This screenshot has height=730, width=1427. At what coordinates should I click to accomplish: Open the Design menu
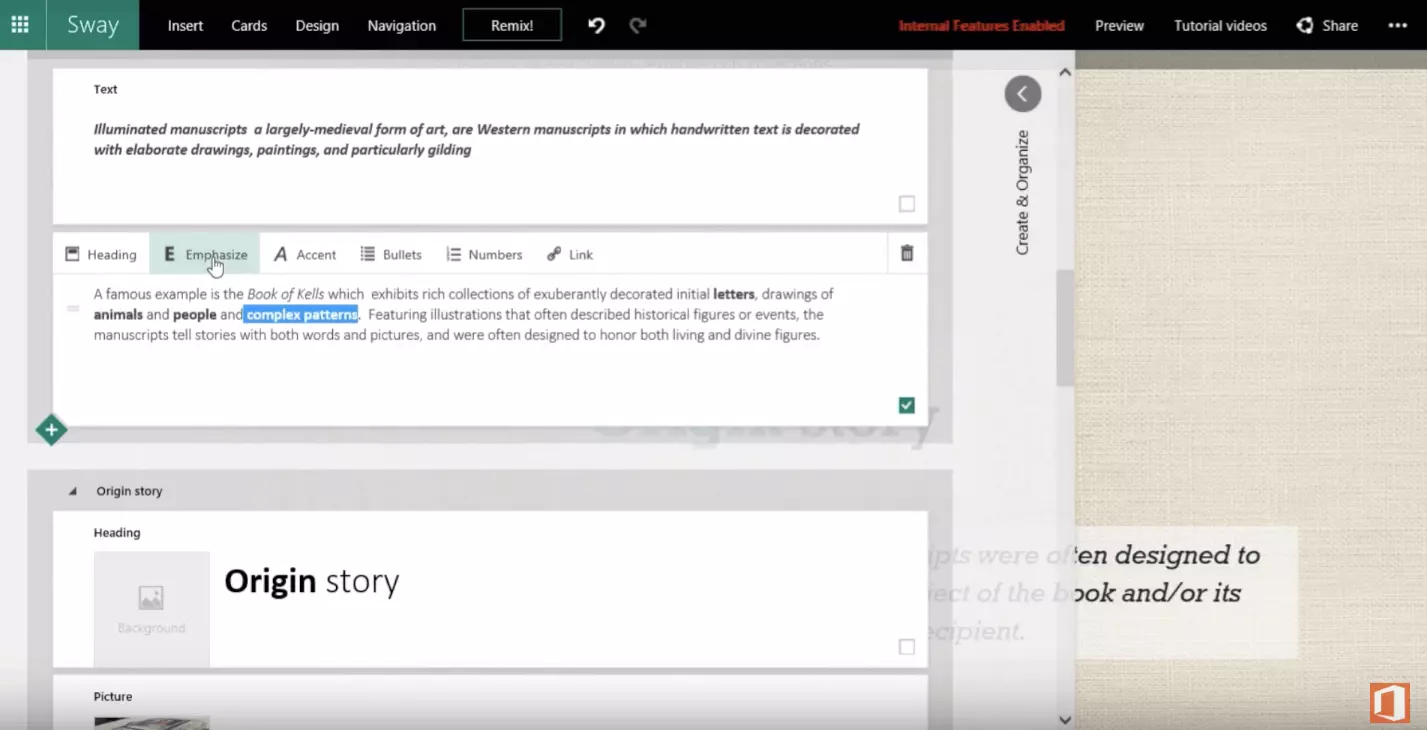(x=317, y=26)
